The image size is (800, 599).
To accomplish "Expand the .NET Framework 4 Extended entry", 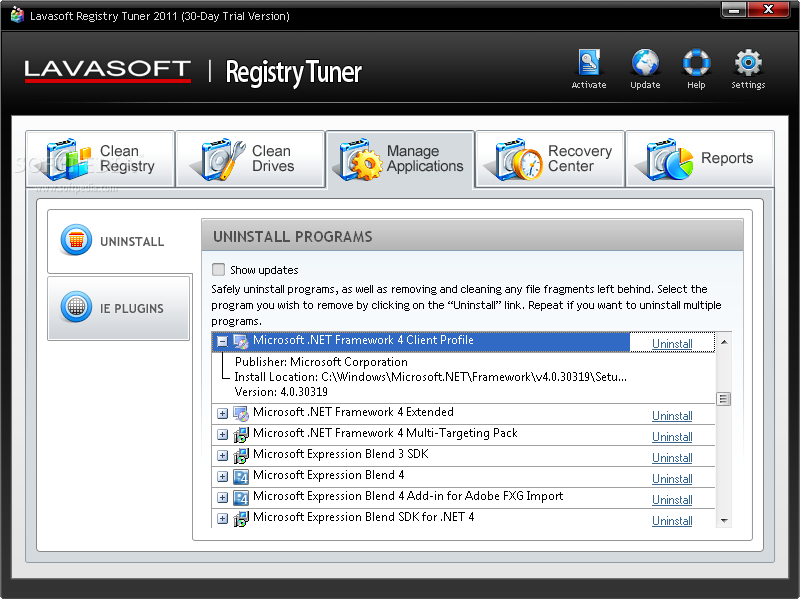I will pos(222,413).
